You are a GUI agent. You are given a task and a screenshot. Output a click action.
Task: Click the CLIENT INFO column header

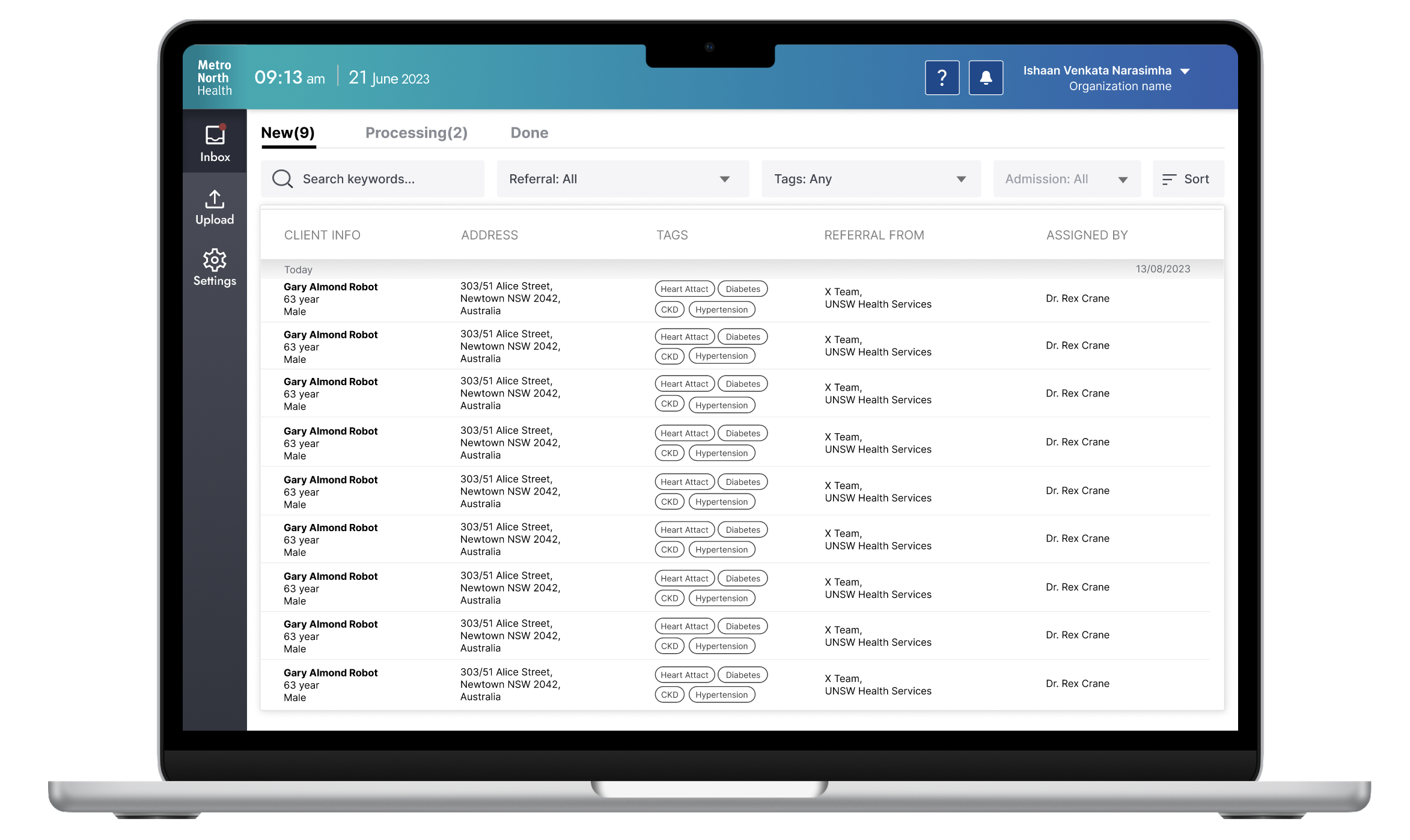tap(322, 235)
